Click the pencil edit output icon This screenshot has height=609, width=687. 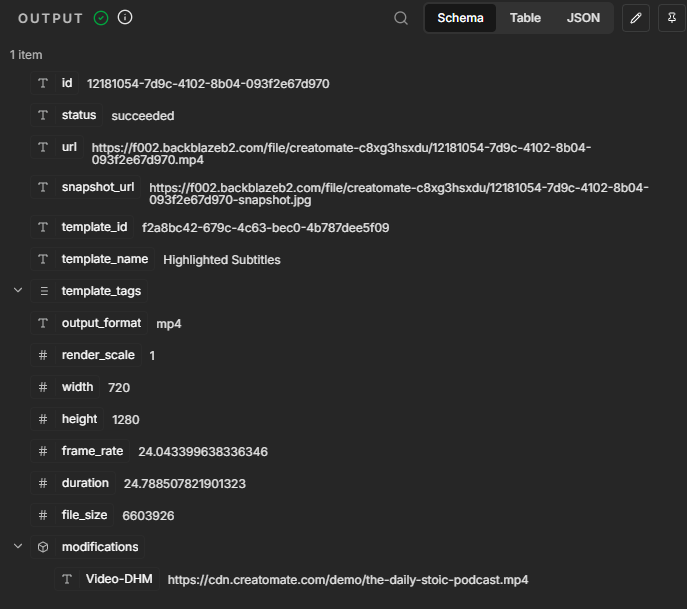(x=636, y=18)
